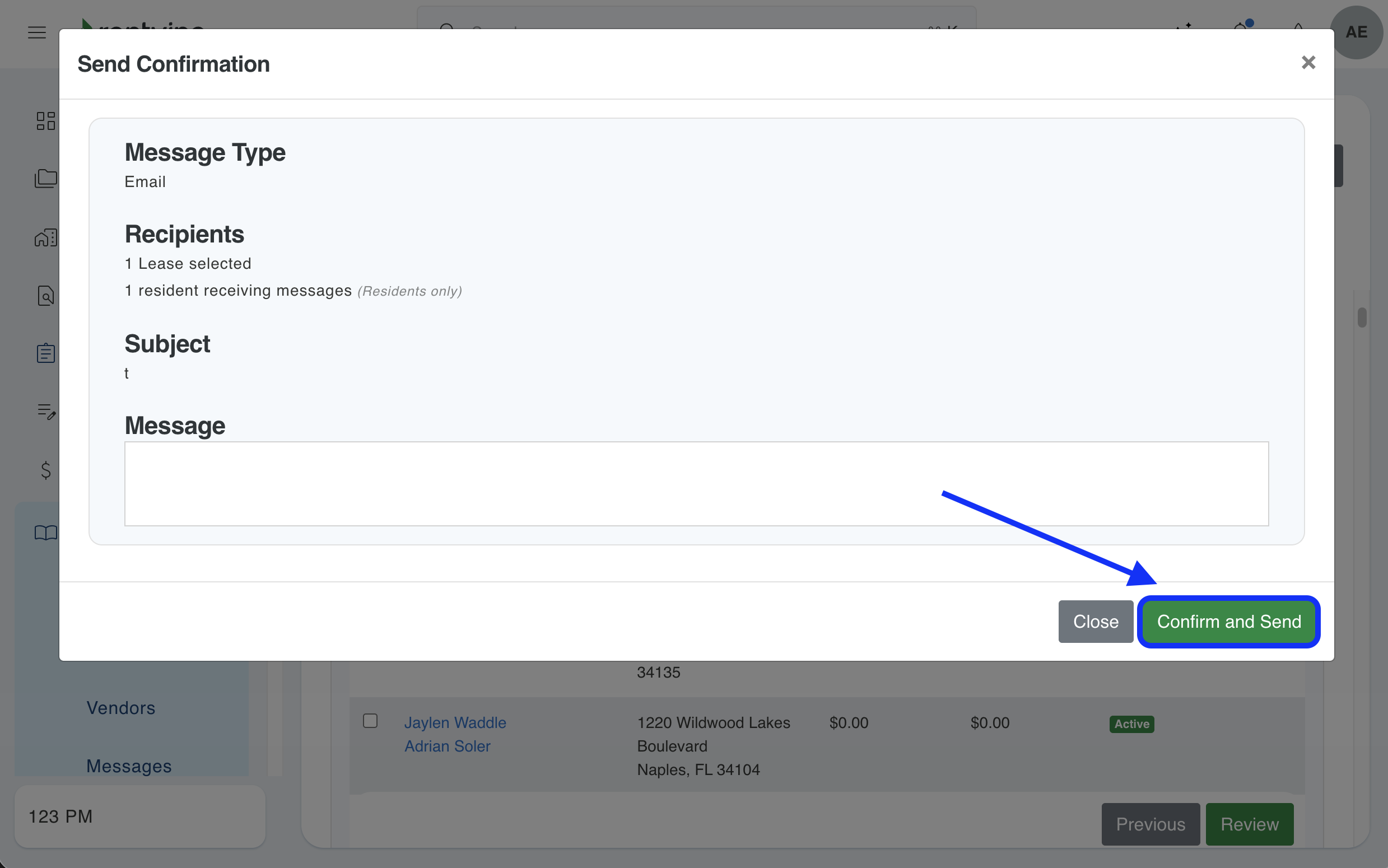Screen dimensions: 1388x868
Task: Open the Jaylen Waddle link
Action: coord(455,722)
